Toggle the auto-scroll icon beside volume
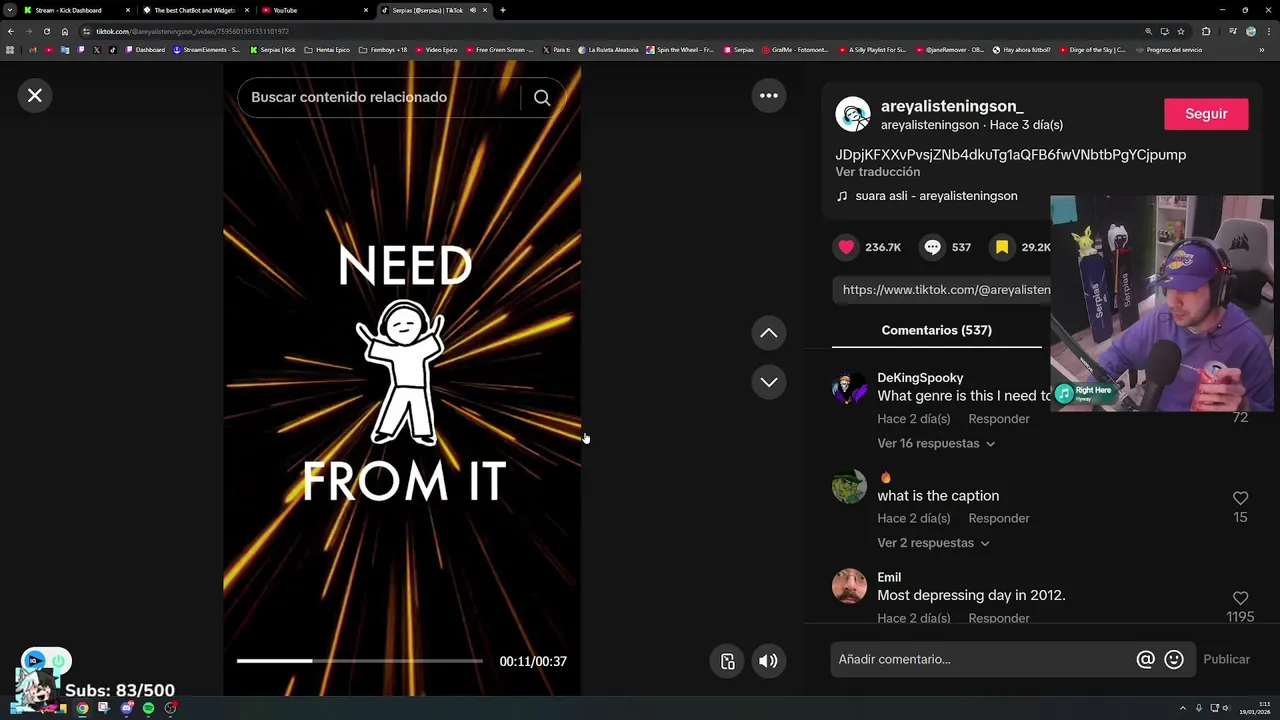The image size is (1280, 720). pos(728,661)
